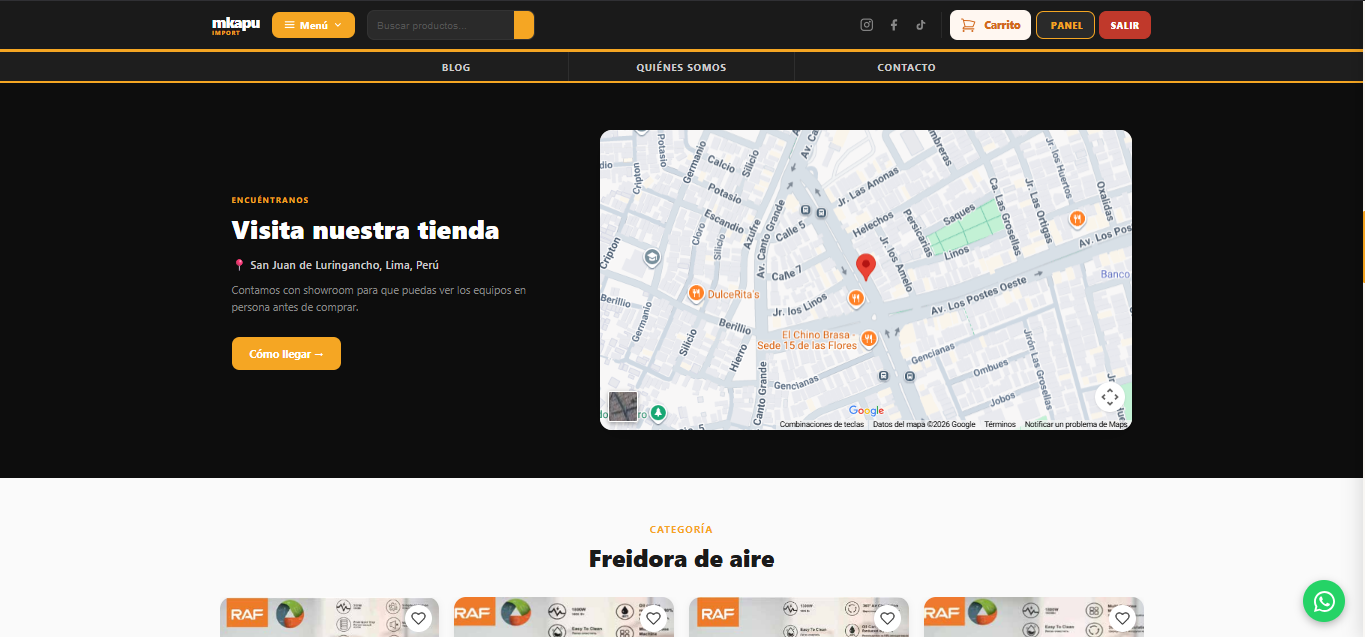Select DulceRita's restaurant marker on map

[x=697, y=294]
